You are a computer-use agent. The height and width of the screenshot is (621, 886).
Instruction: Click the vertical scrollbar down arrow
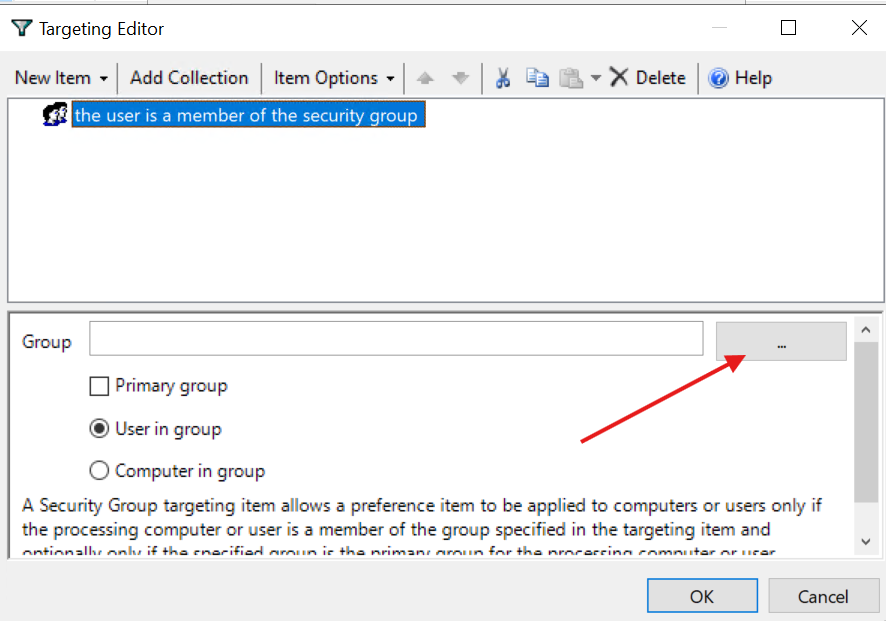coord(866,541)
